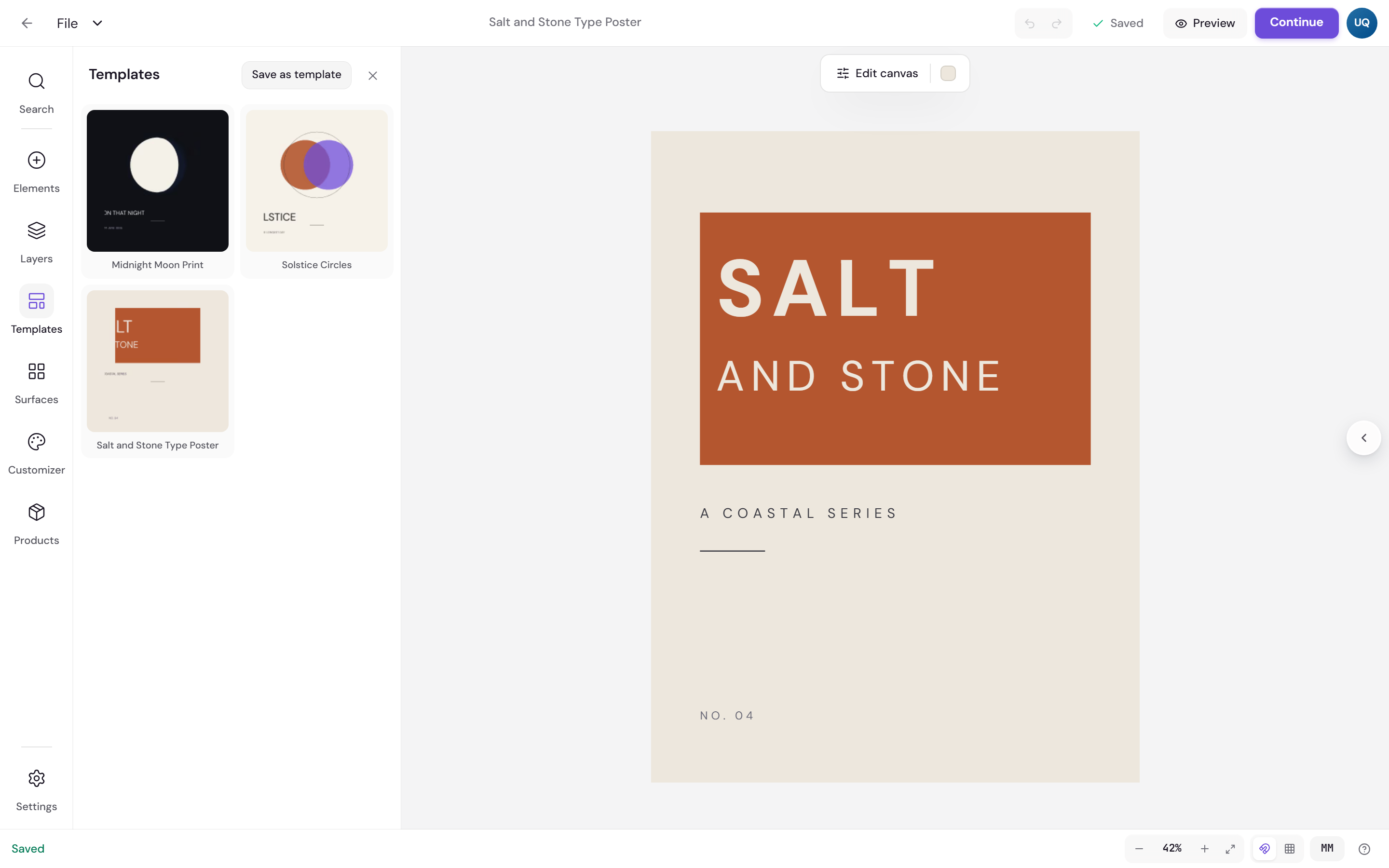The height and width of the screenshot is (868, 1389).
Task: Toggle the grid overlay
Action: coord(1290,849)
